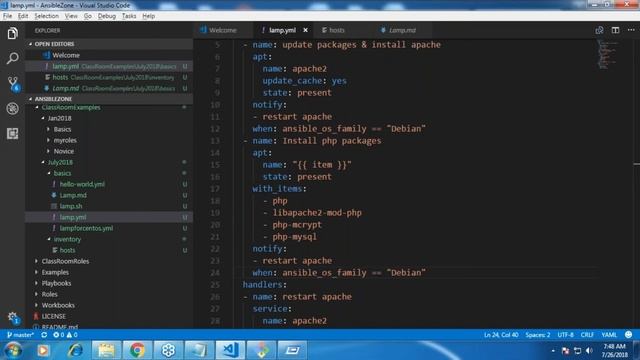The width and height of the screenshot is (640, 360).
Task: Collapse the ANSIBLEZONE section
Action: coord(110,99)
